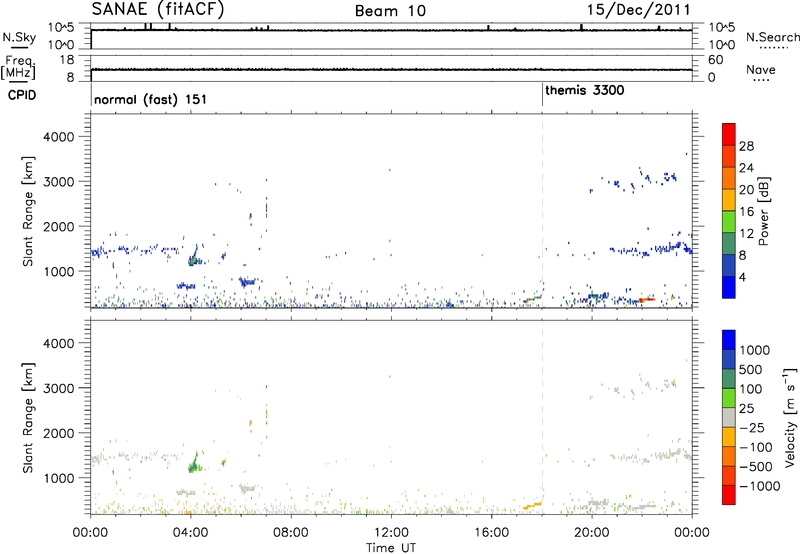
Task: Click the blue top segment of Velocity colorbar
Action: click(x=729, y=340)
